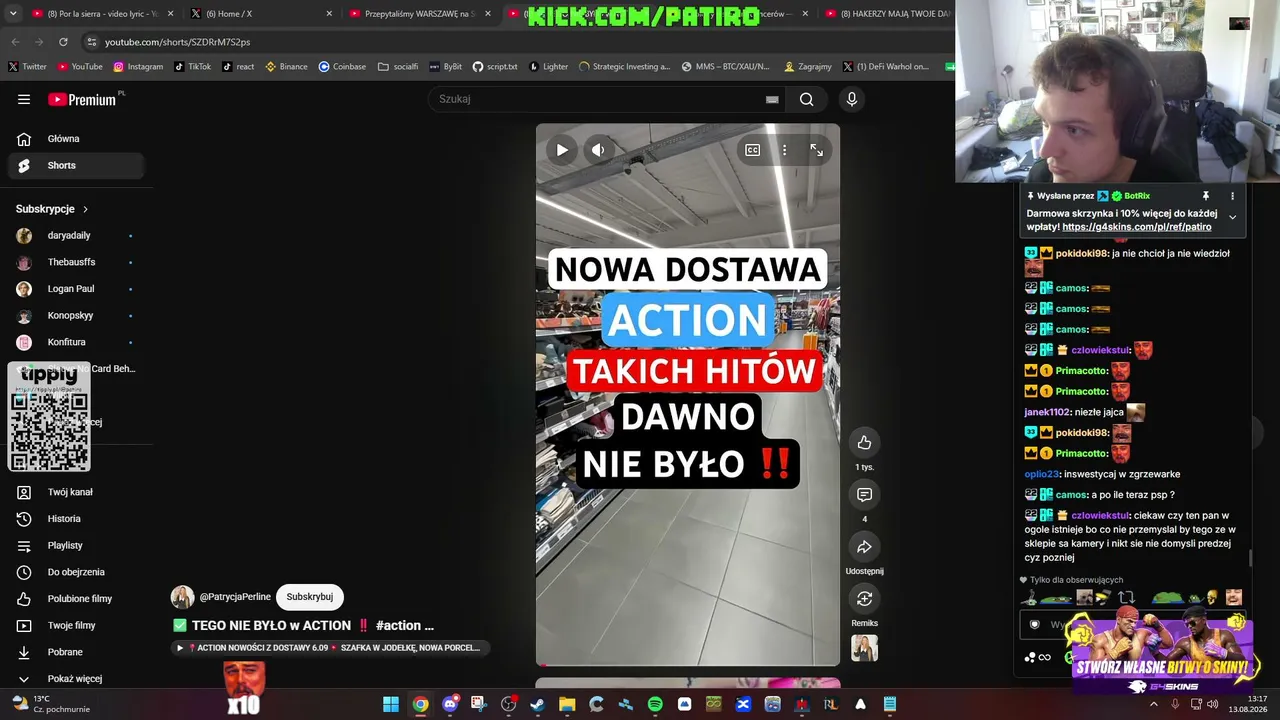This screenshot has height=720, width=1280.
Task: Open the g4skins.com link in pinned message
Action: pyautogui.click(x=1137, y=227)
